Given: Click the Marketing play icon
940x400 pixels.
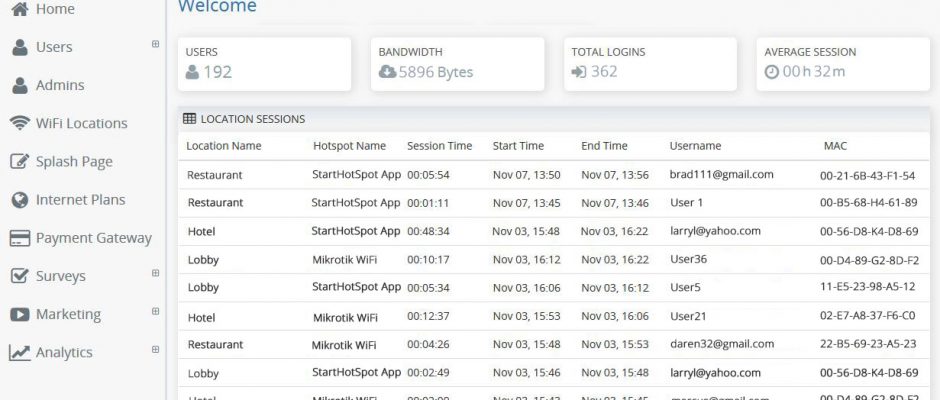Looking at the screenshot, I should (20, 314).
